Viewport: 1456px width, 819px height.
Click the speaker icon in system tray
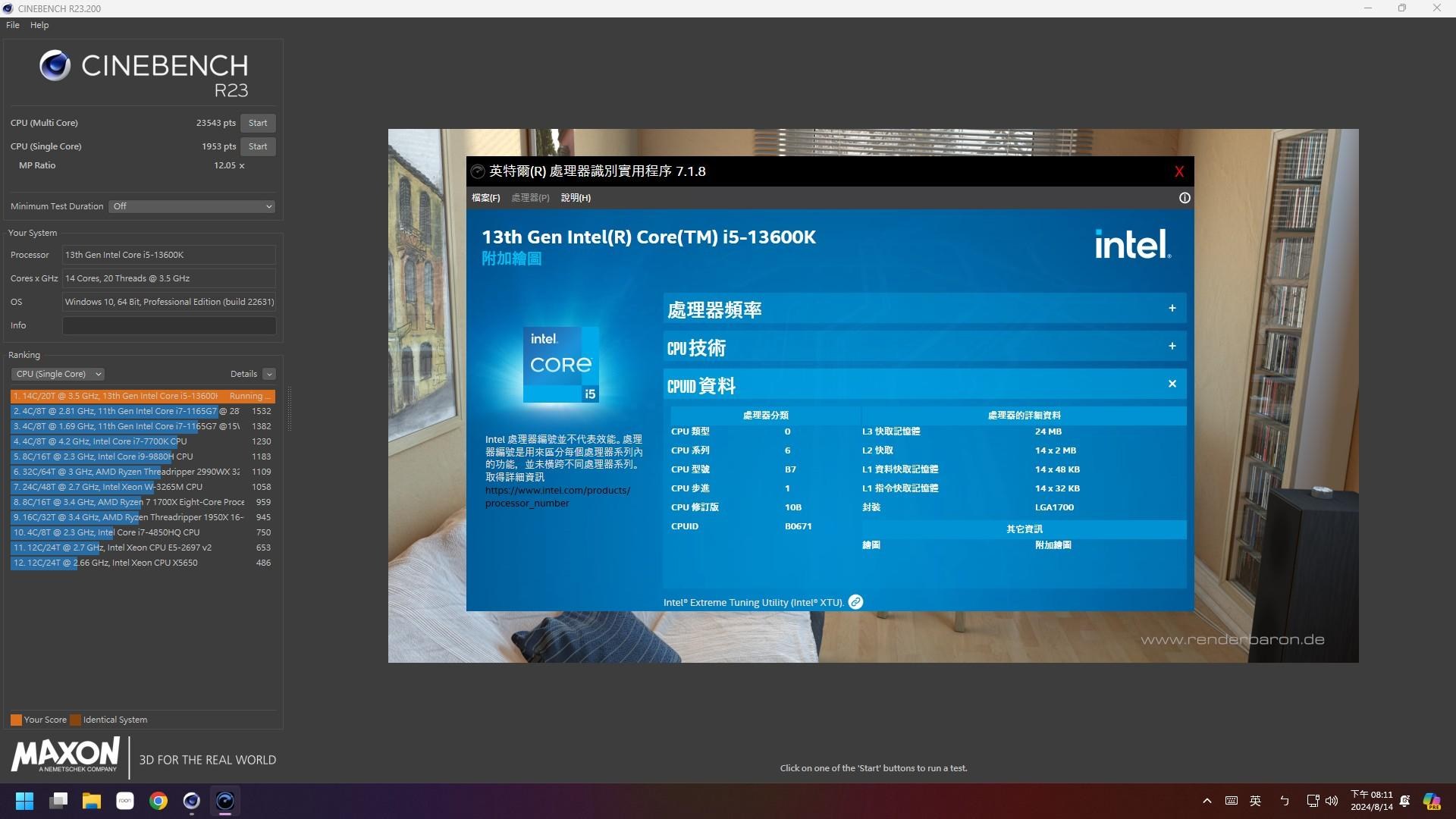point(1332,801)
